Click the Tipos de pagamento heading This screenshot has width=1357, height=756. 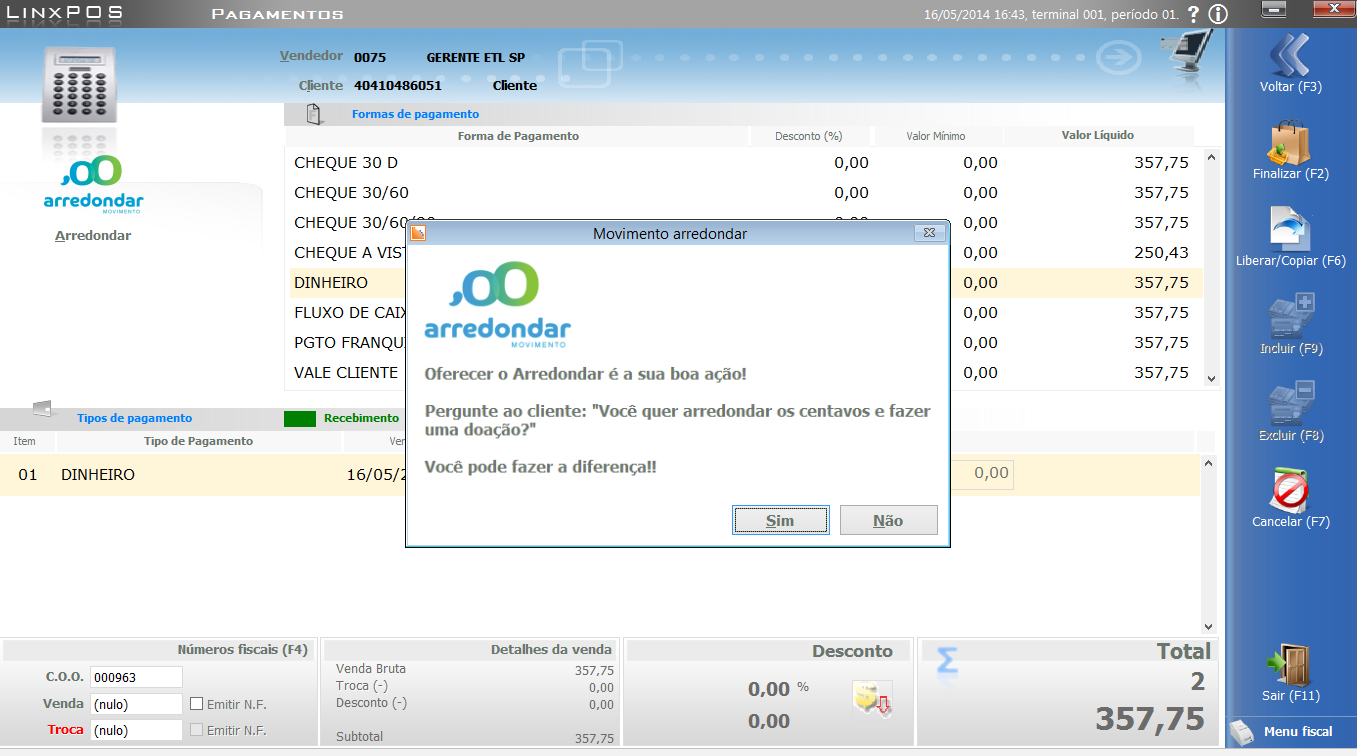[x=134, y=418]
